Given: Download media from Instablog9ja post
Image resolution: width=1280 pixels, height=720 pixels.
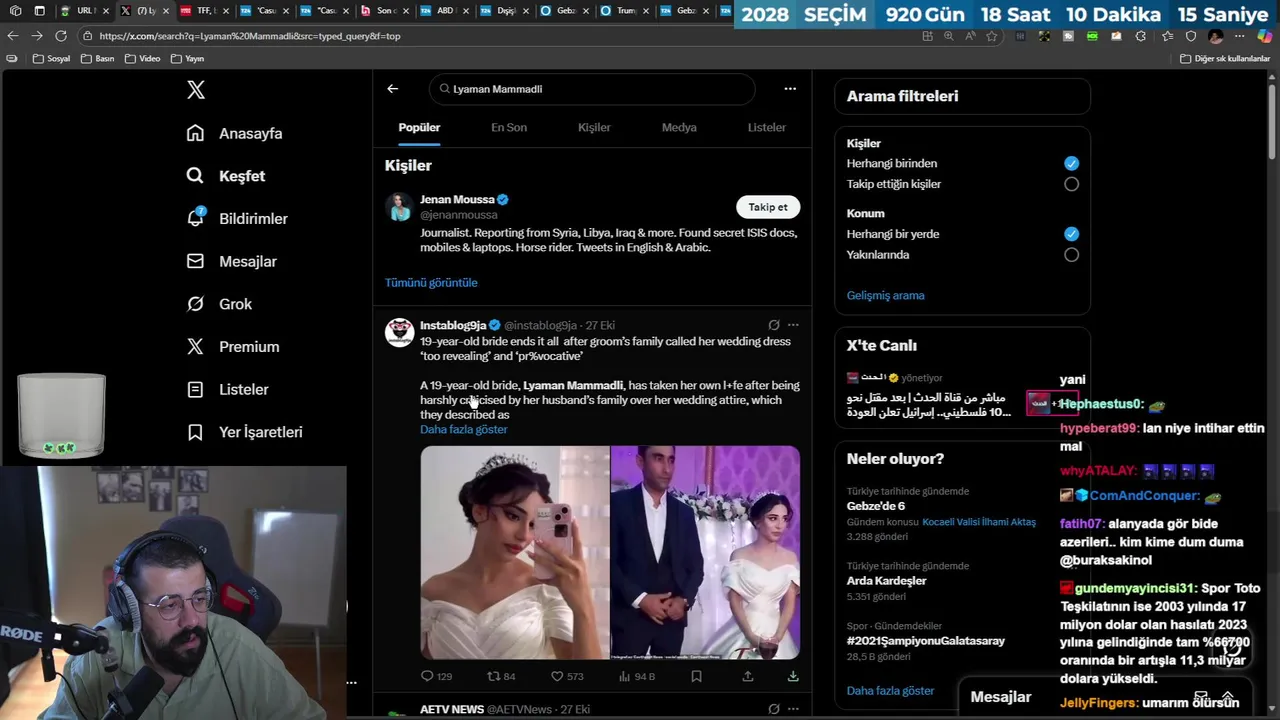Looking at the screenshot, I should pos(793,677).
